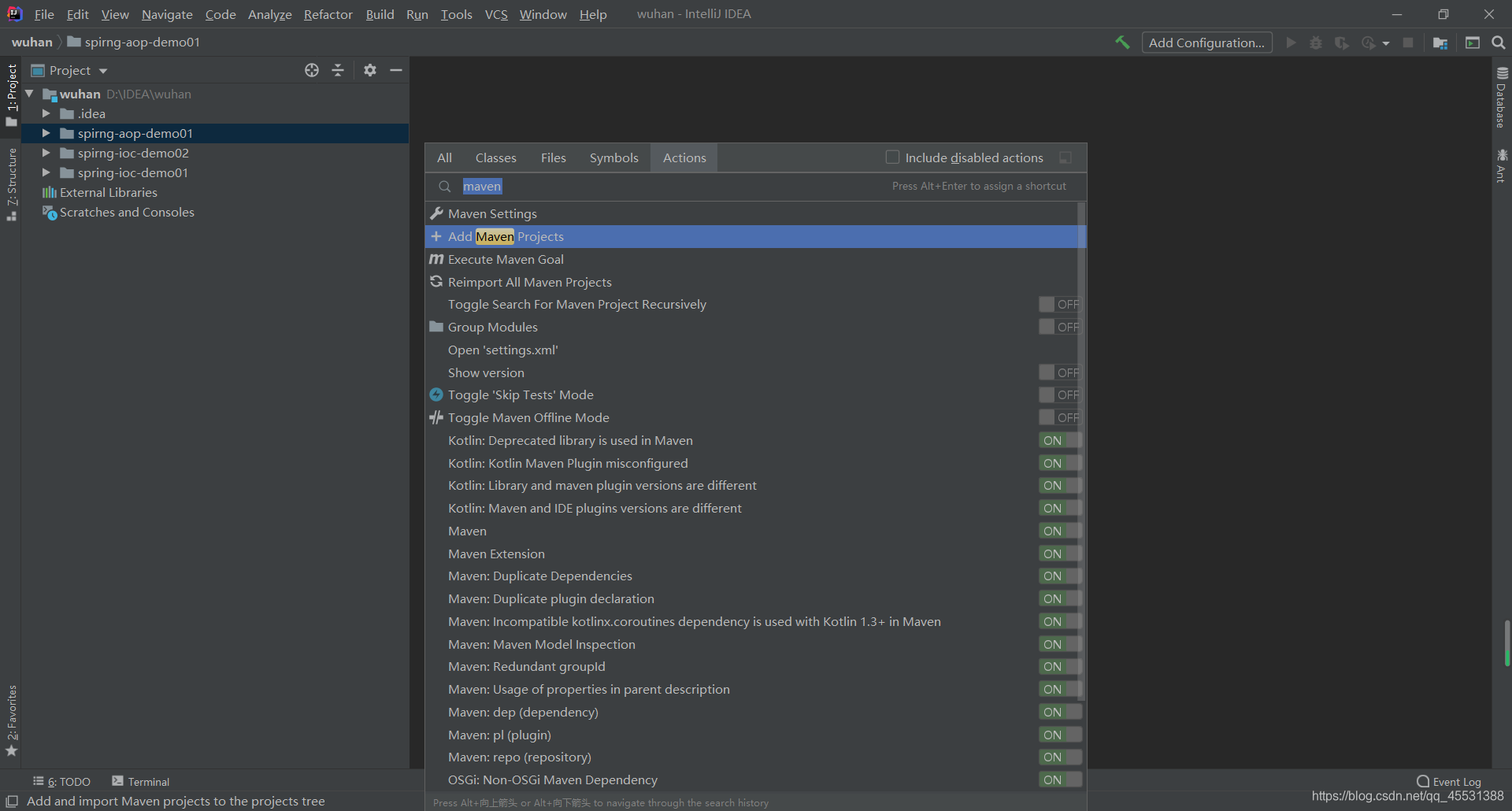Image resolution: width=1512 pixels, height=811 pixels.
Task: Toggle Group Modules switch
Action: 1059,327
